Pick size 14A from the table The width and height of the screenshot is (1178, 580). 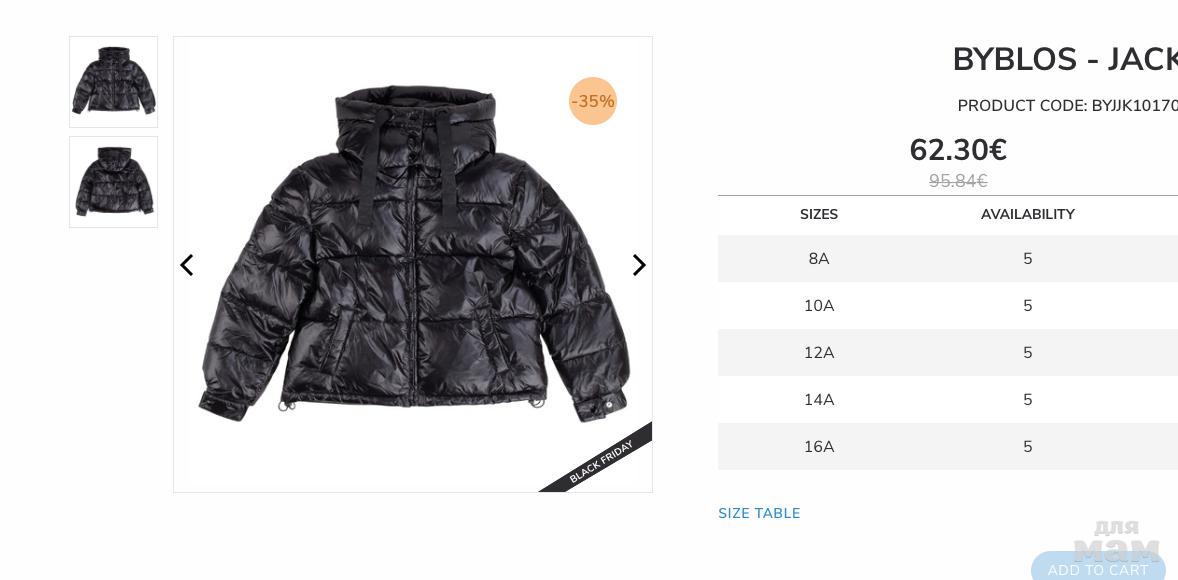(x=948, y=400)
